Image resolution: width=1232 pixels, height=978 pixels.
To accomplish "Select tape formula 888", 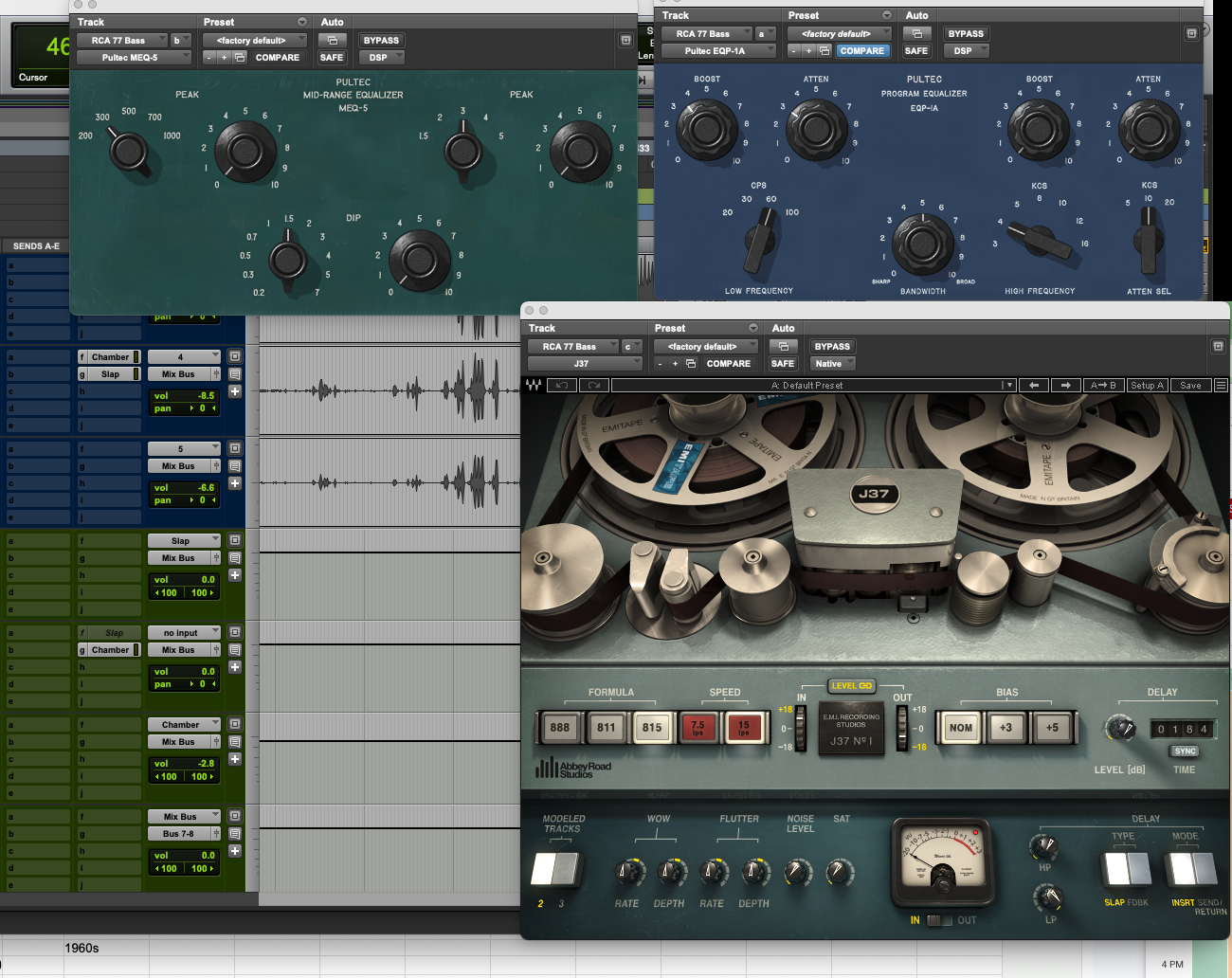I will (x=560, y=728).
